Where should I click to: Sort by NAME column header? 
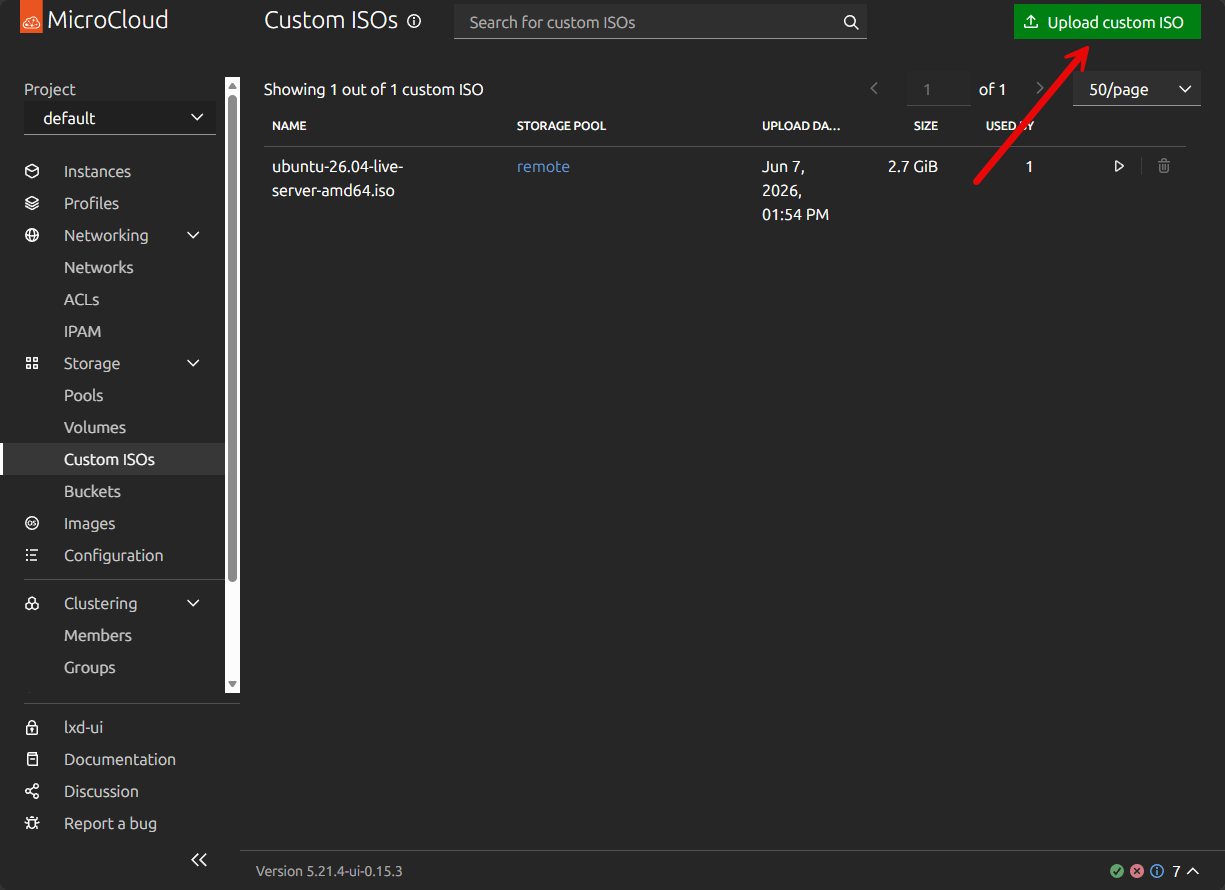pyautogui.click(x=289, y=126)
